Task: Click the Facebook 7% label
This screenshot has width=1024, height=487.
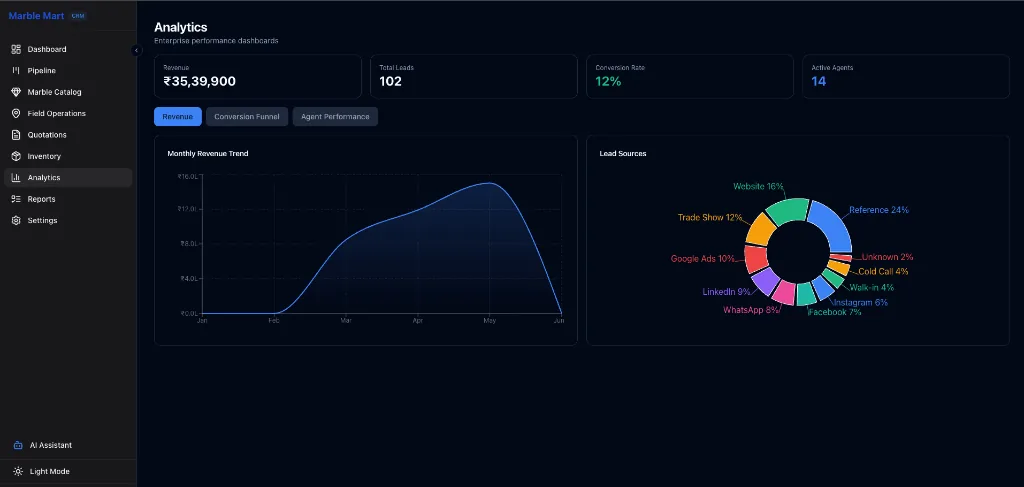Action: [x=835, y=312]
